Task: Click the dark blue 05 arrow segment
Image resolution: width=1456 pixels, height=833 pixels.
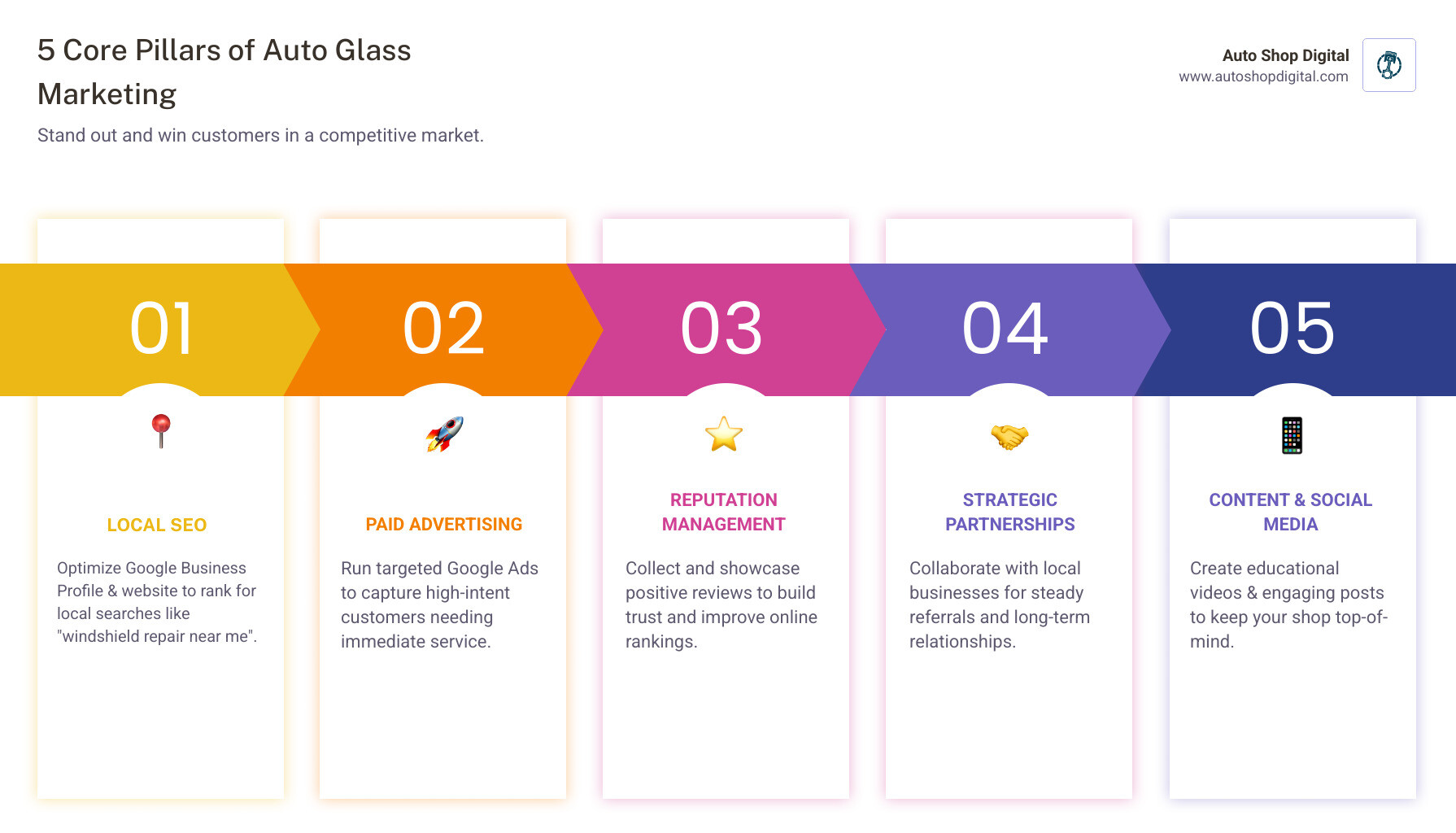Action: (x=1293, y=329)
